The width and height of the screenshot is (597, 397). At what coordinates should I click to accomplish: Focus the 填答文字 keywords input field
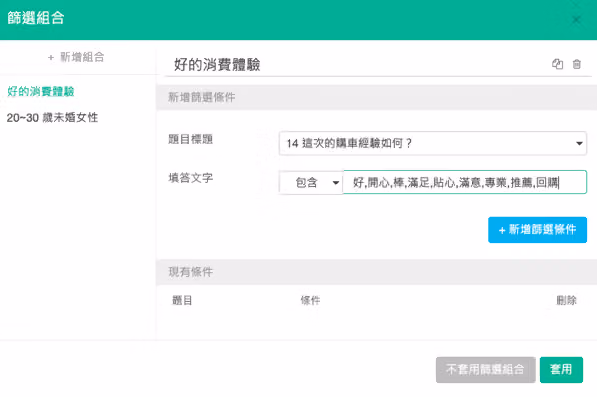click(x=465, y=182)
